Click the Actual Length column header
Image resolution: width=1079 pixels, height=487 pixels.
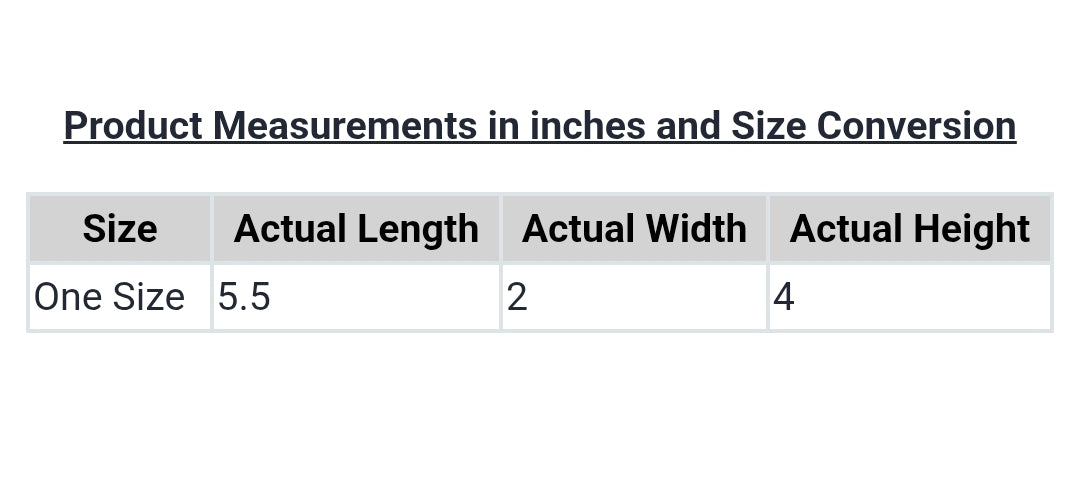(x=356, y=229)
